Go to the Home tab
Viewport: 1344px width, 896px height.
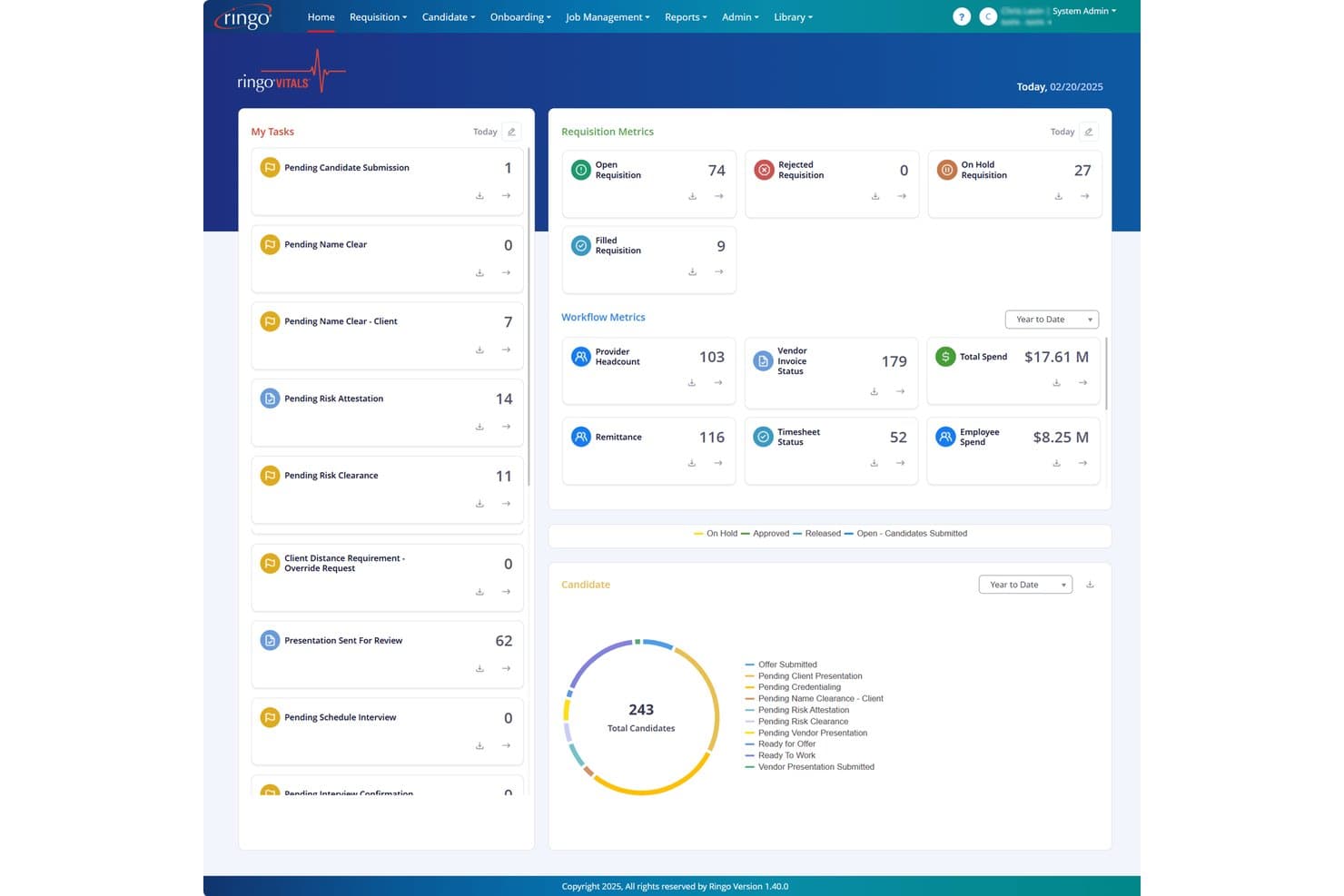321,17
